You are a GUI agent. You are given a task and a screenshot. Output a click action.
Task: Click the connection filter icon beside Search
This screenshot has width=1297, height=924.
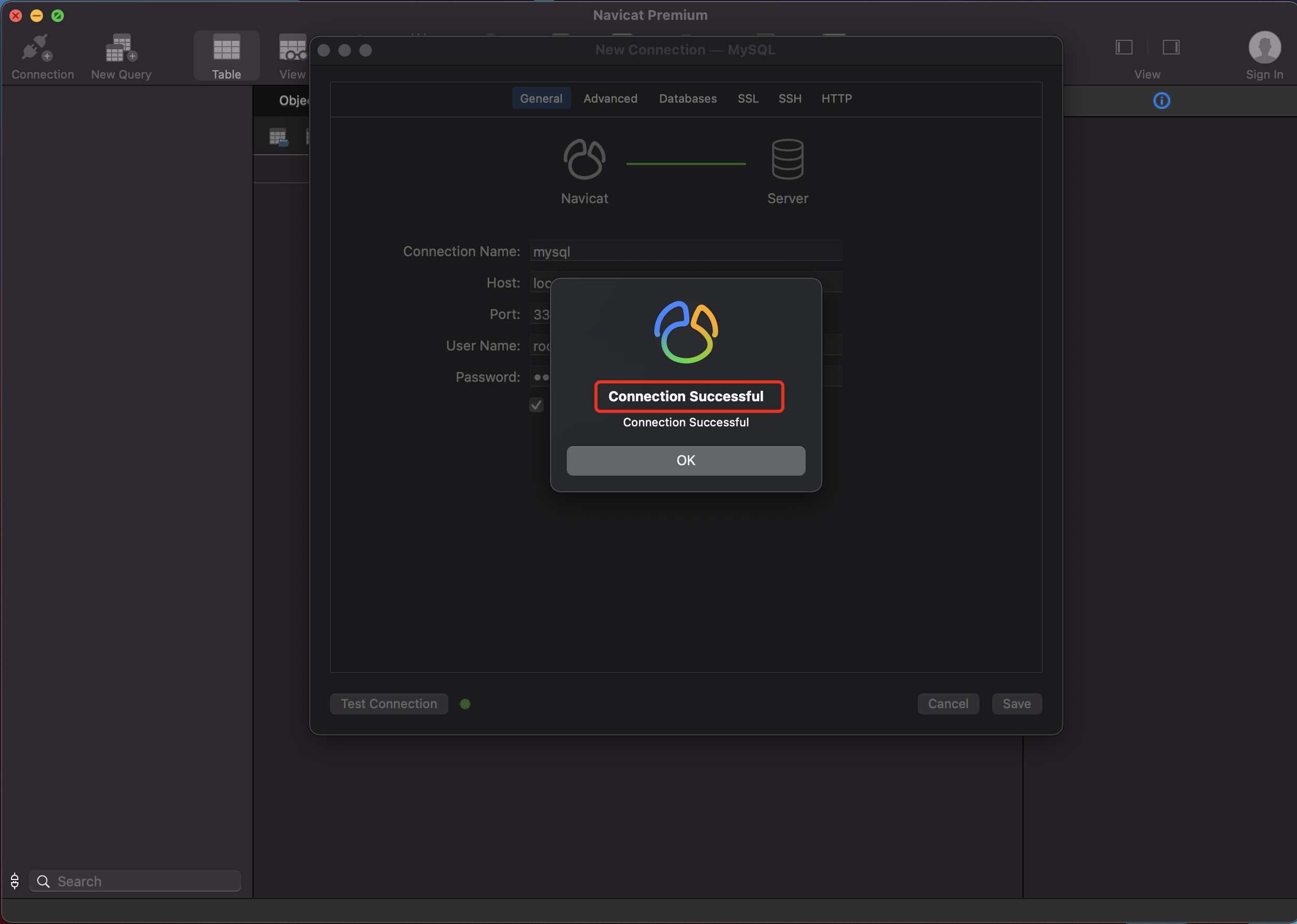click(15, 881)
